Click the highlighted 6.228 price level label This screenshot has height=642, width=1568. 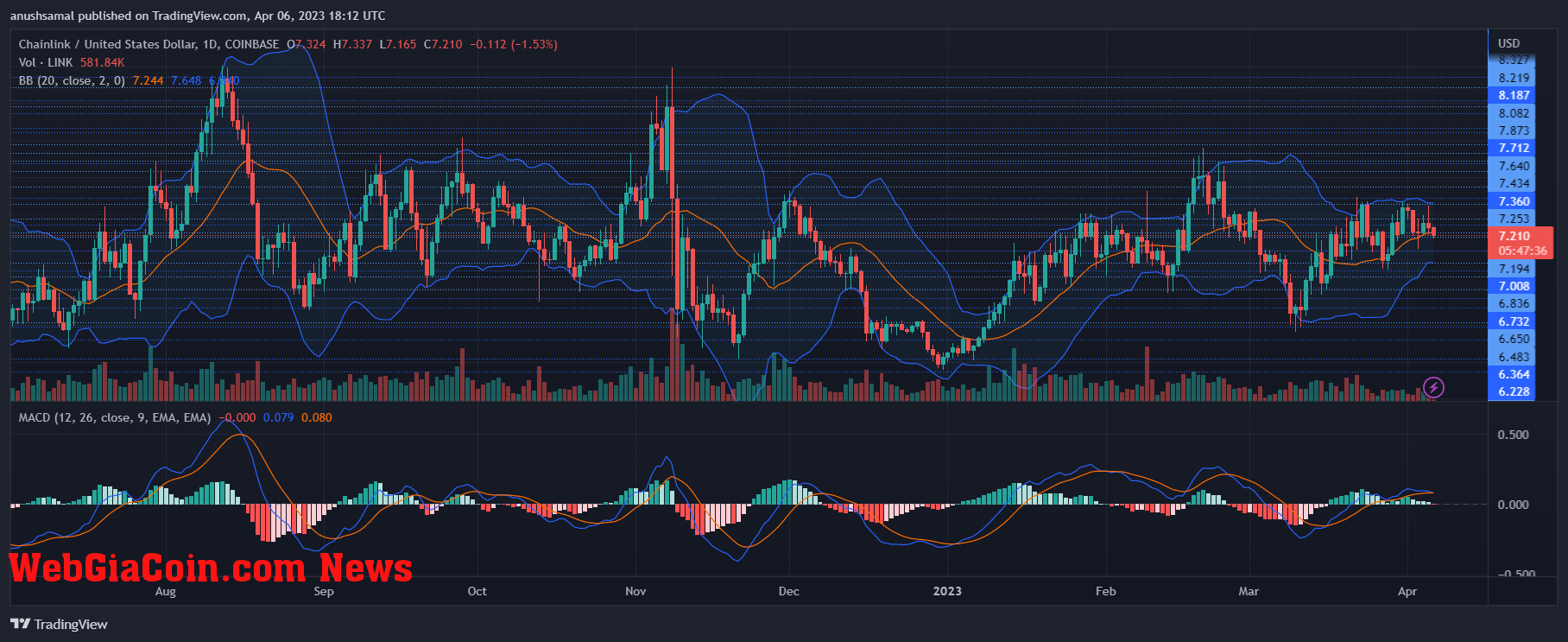coord(1514,391)
